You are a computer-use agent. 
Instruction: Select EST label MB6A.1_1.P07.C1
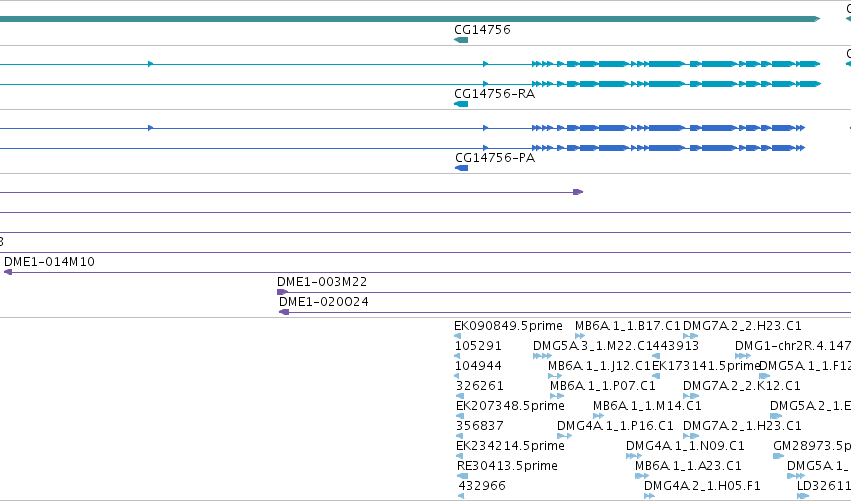(x=602, y=386)
